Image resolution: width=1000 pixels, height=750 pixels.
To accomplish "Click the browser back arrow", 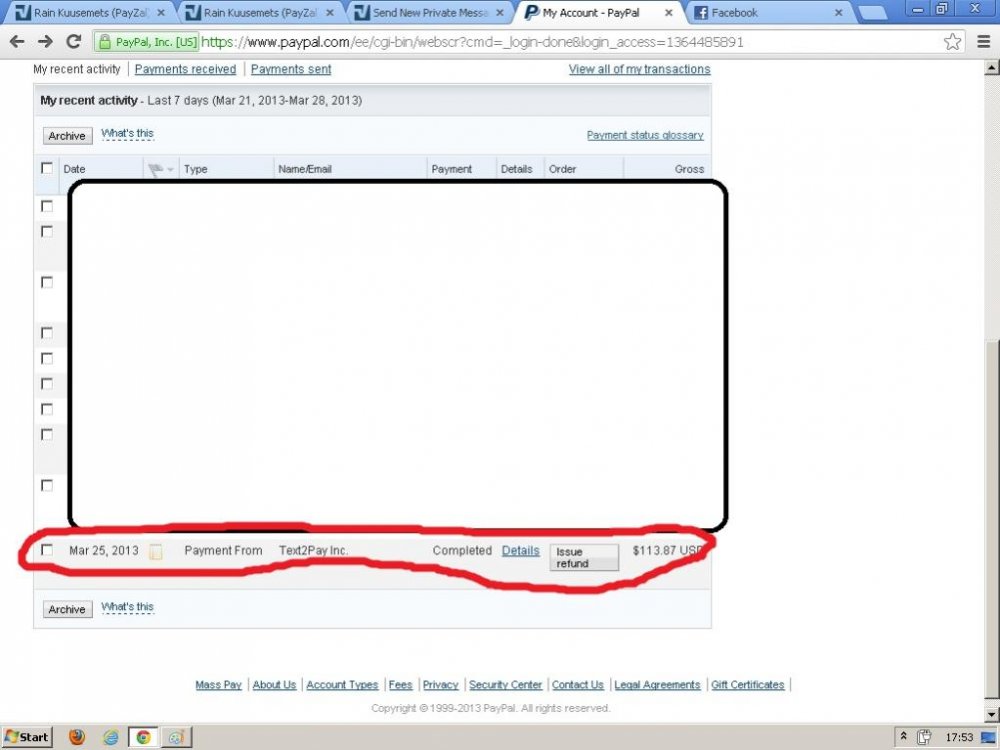I will click(17, 42).
